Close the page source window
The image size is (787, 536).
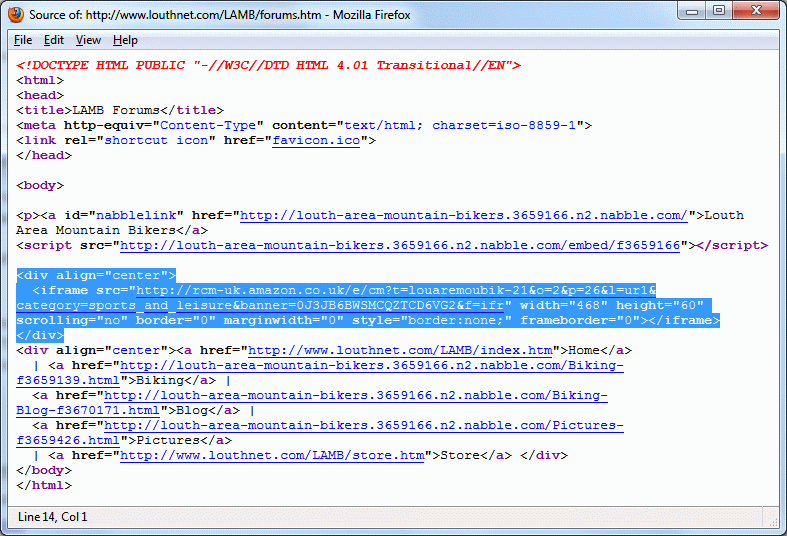tap(755, 11)
